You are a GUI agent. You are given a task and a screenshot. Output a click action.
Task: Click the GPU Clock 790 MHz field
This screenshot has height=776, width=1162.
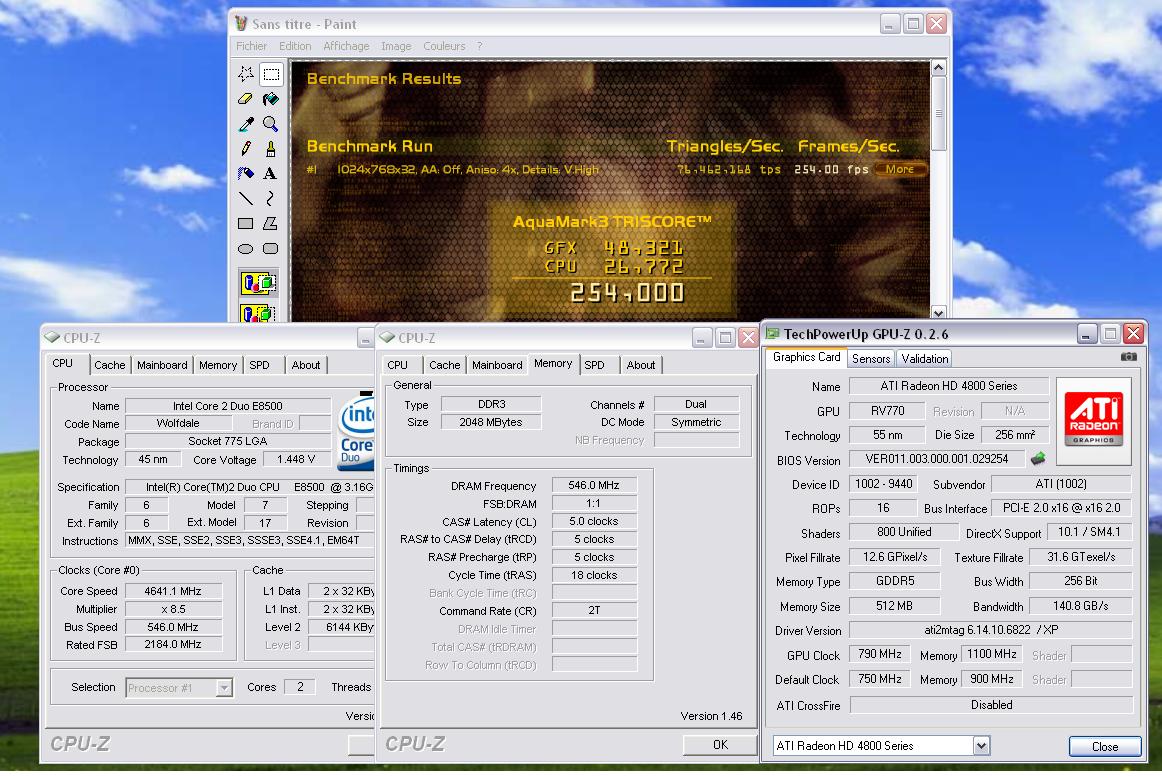click(880, 654)
